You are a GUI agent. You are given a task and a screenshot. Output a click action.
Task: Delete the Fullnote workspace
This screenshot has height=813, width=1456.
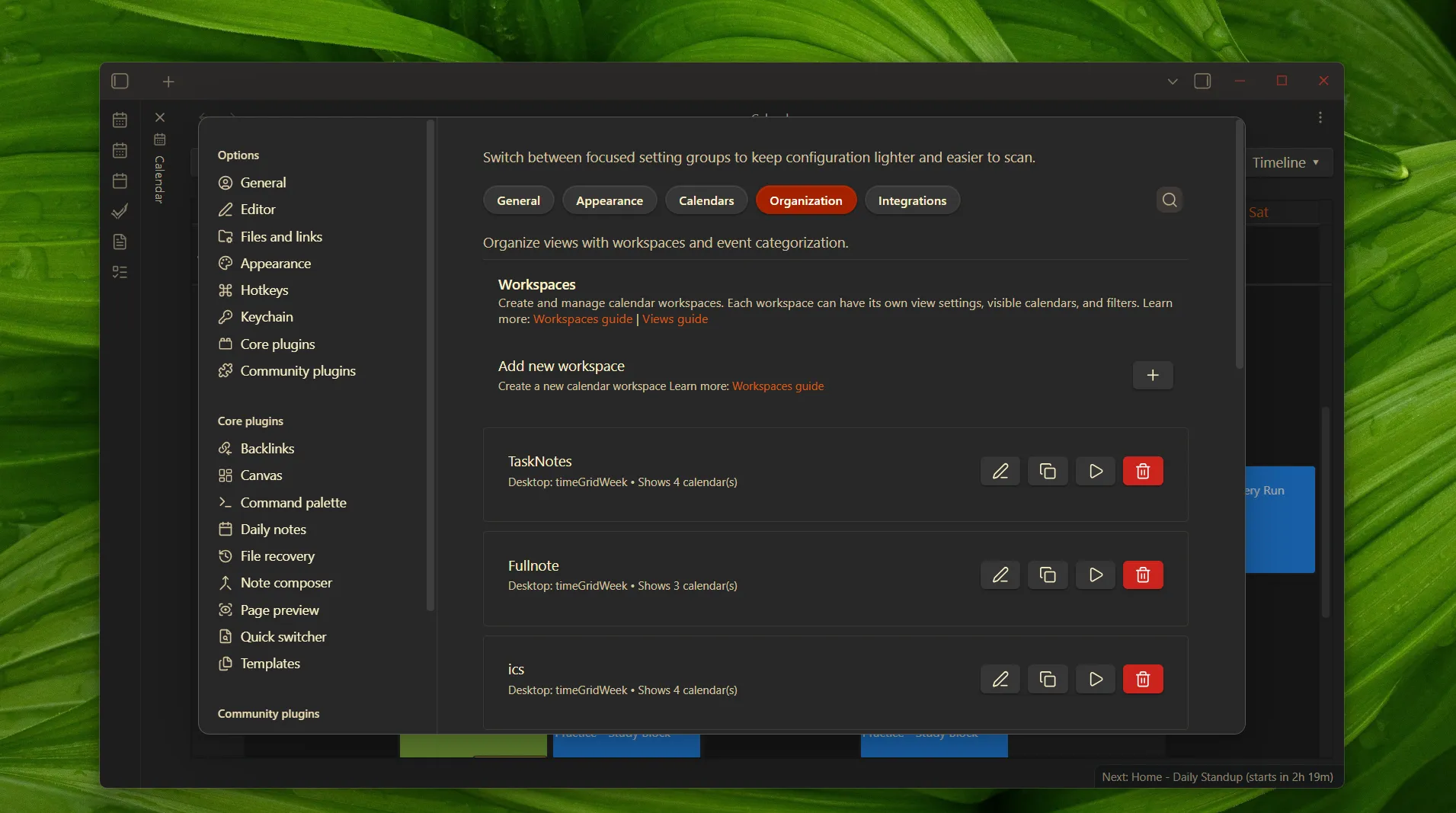pyautogui.click(x=1143, y=575)
